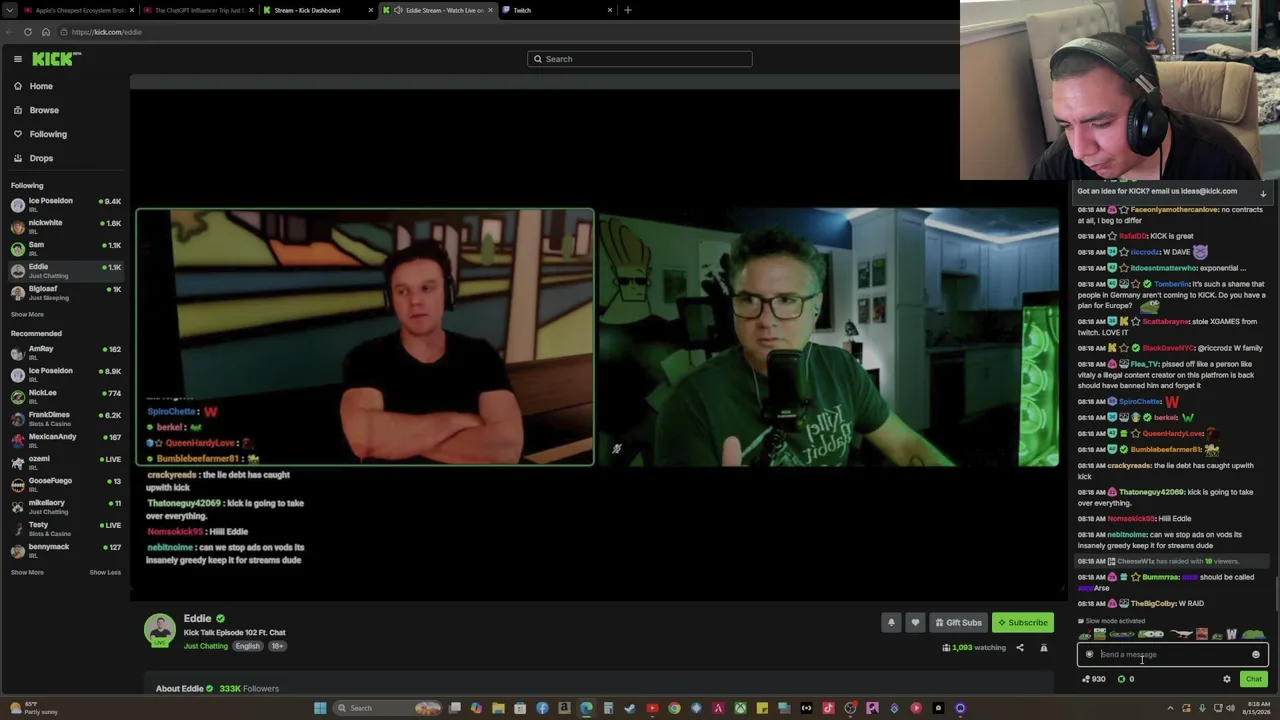Open benmymack recommended channel
Viewport: 1280px width, 720px height.
(x=65, y=550)
